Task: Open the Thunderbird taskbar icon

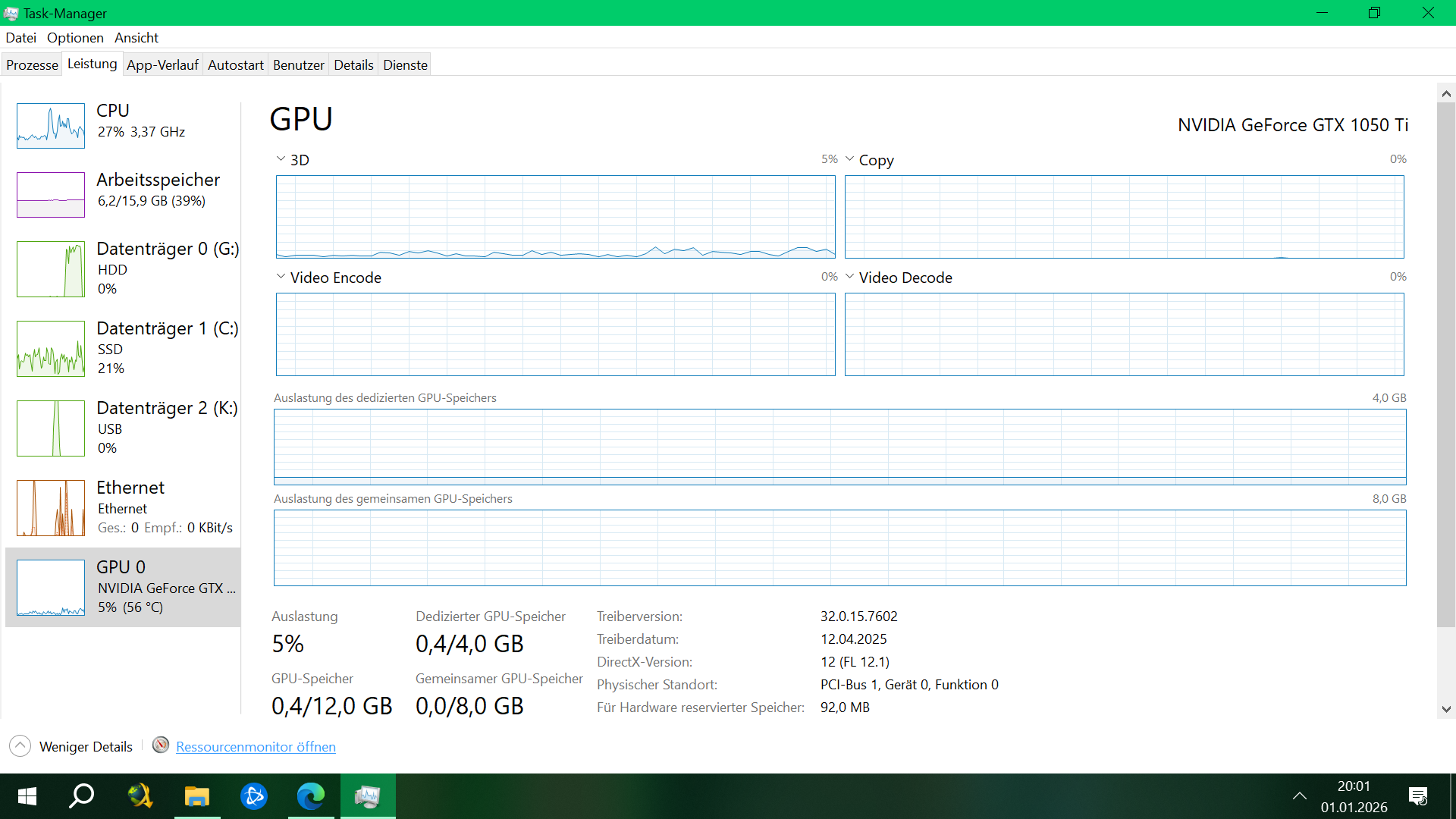Action: tap(253, 796)
